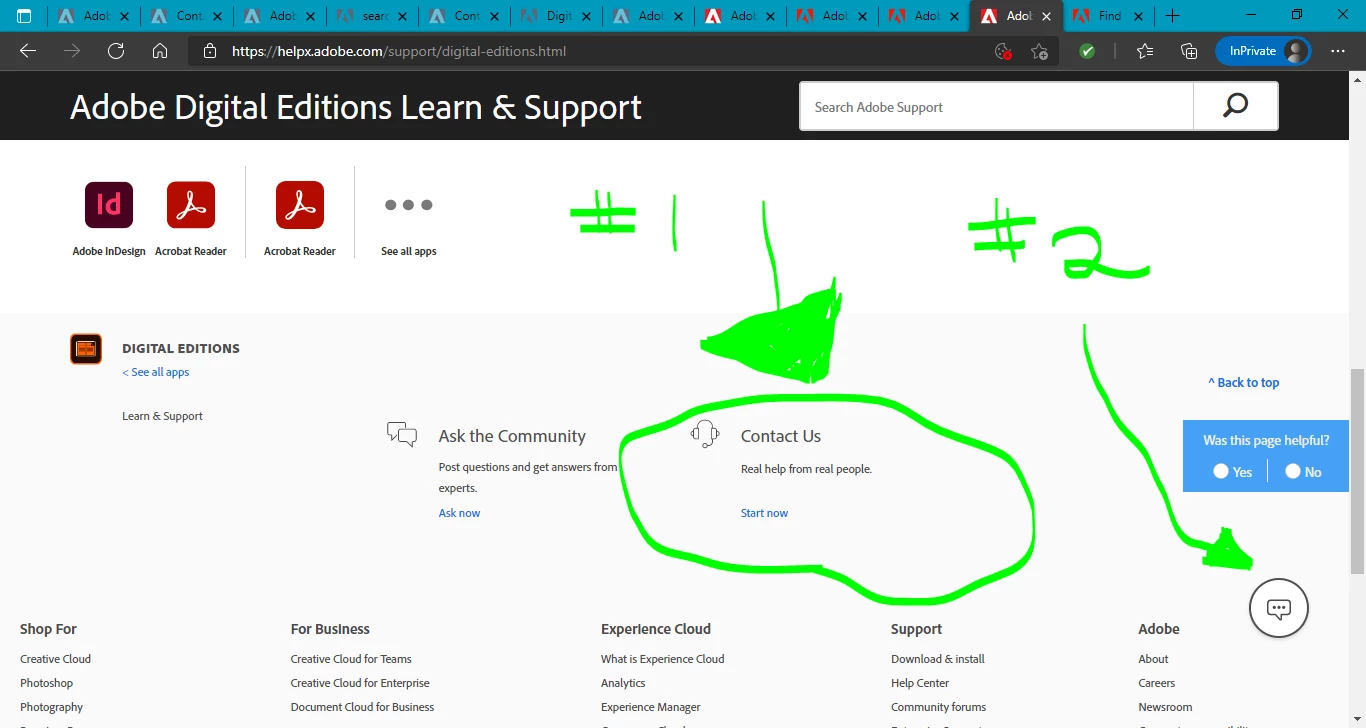Click the magnifier search button
Image resolution: width=1366 pixels, height=728 pixels.
pos(1236,106)
